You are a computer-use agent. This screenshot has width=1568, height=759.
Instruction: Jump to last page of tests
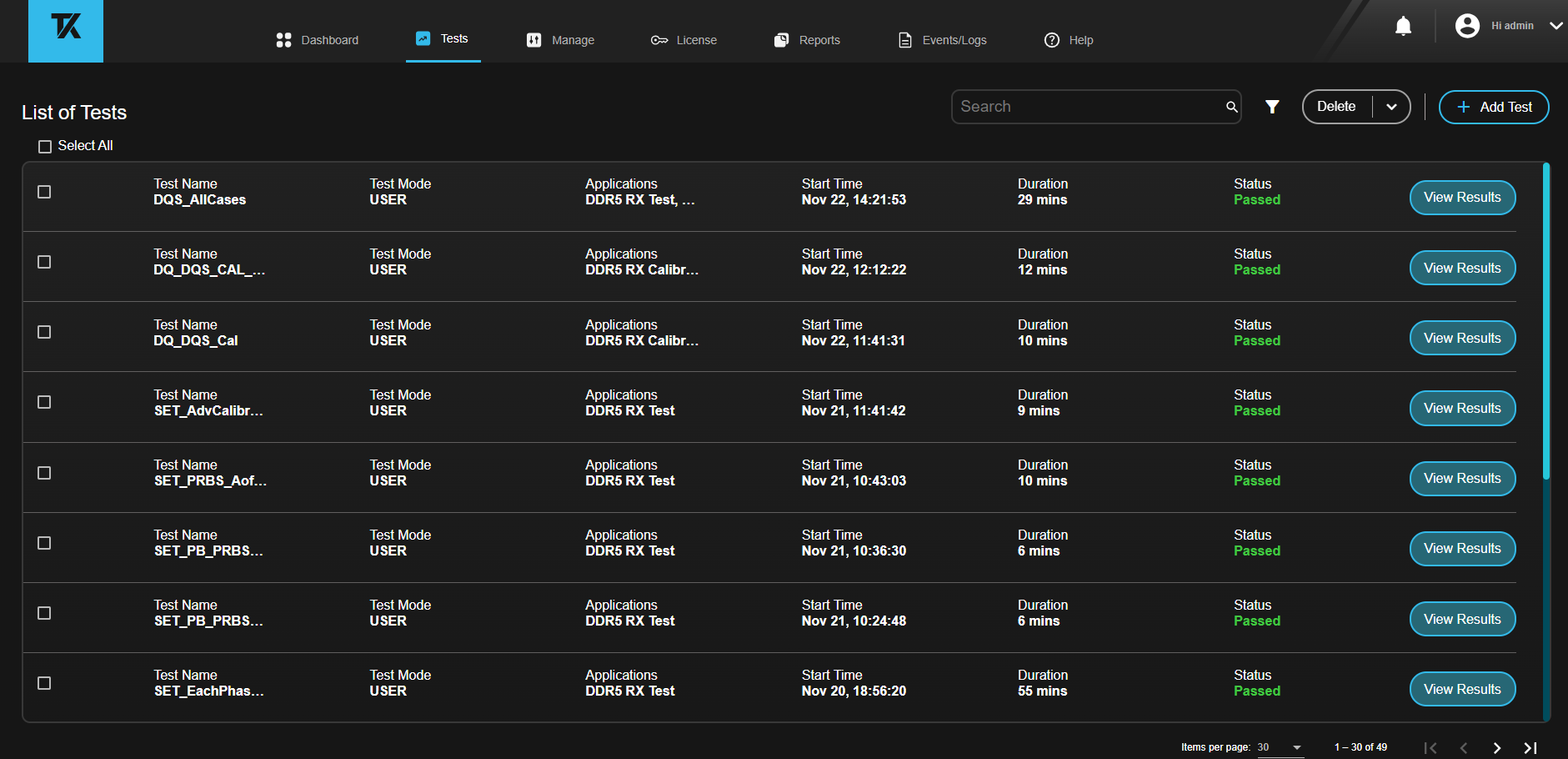tap(1530, 748)
